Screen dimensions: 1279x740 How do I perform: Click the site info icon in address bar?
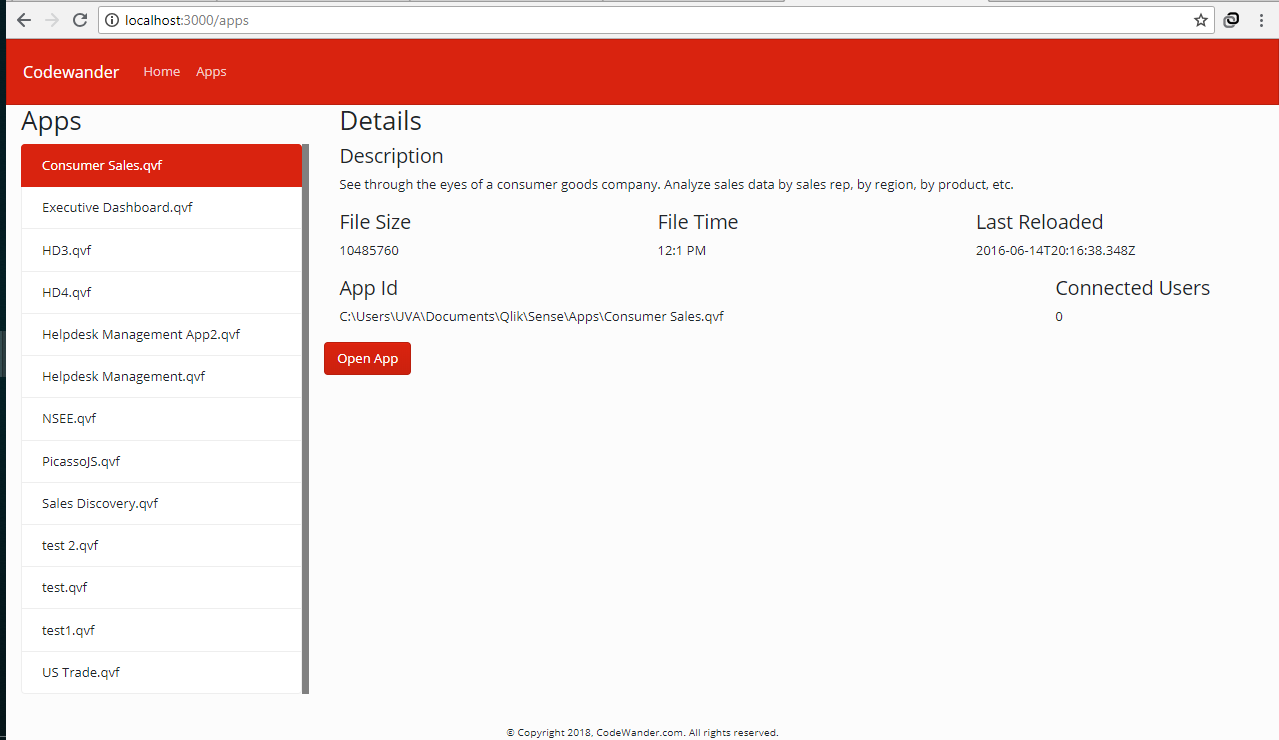[112, 20]
